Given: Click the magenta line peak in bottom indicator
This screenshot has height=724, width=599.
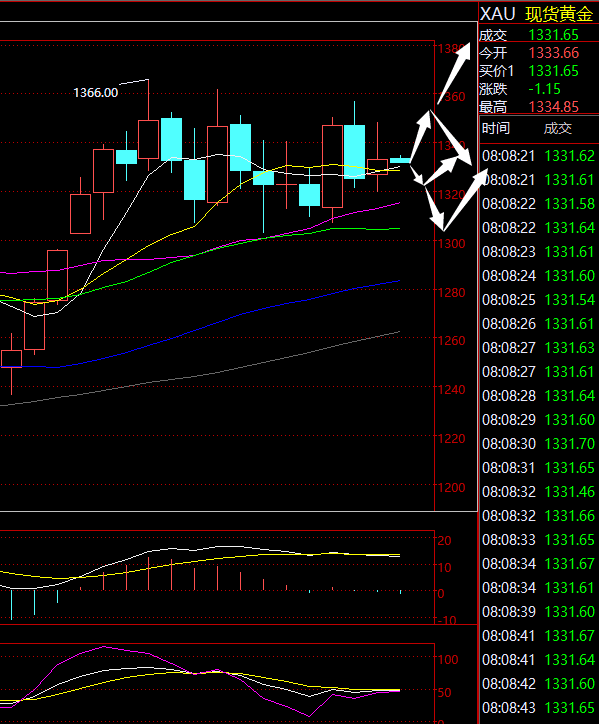Looking at the screenshot, I should point(104,647).
